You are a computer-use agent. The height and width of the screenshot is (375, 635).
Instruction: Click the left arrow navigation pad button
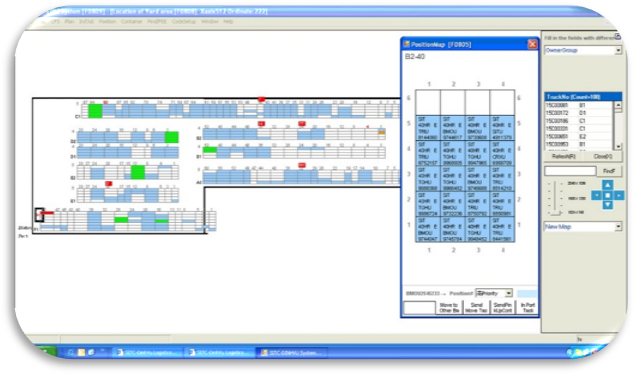(x=596, y=195)
